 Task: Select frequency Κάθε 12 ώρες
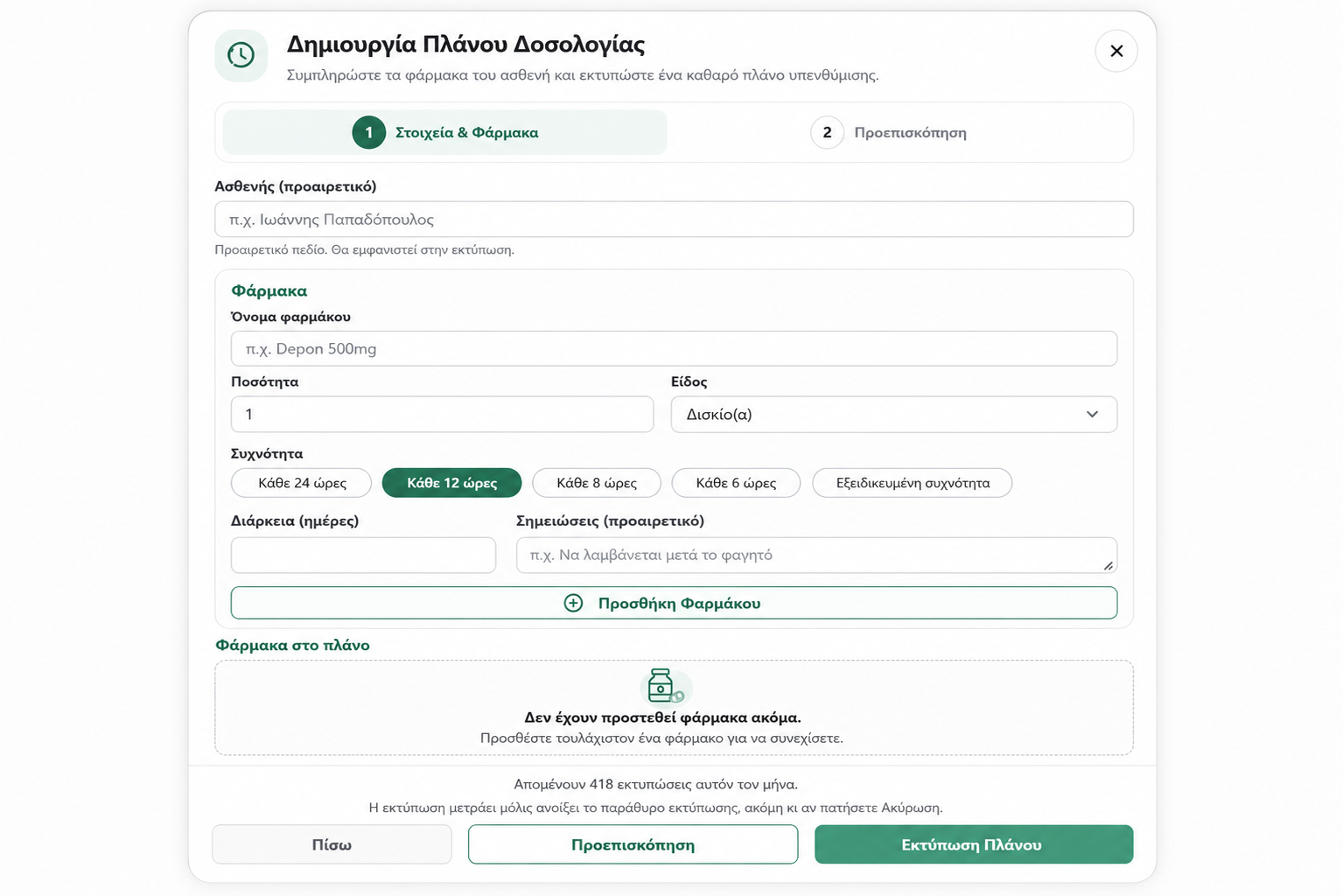[451, 483]
